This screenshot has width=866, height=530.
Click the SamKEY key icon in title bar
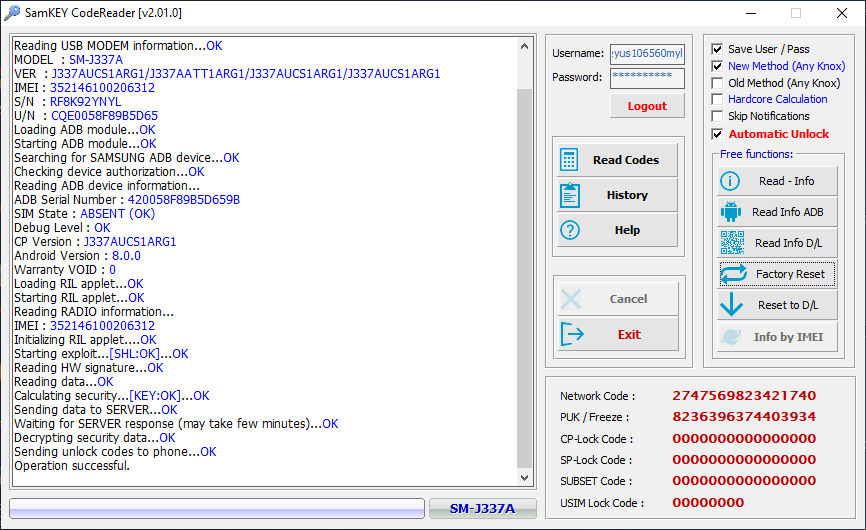coord(12,12)
